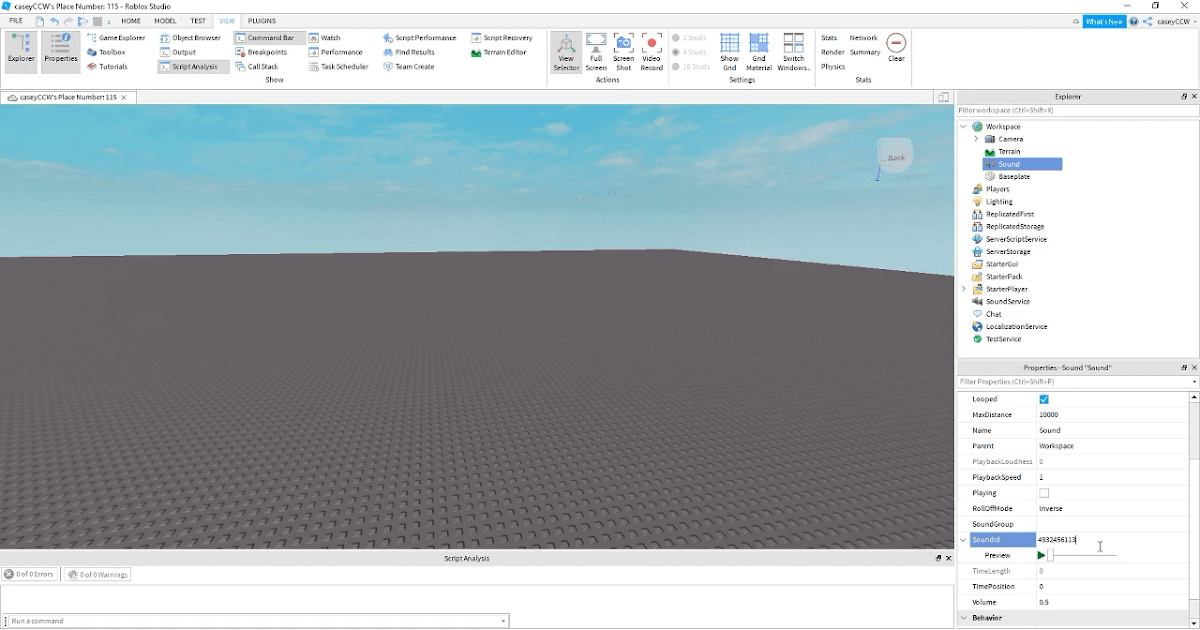
Task: Check the Playing checkbox
Action: tap(1044, 493)
